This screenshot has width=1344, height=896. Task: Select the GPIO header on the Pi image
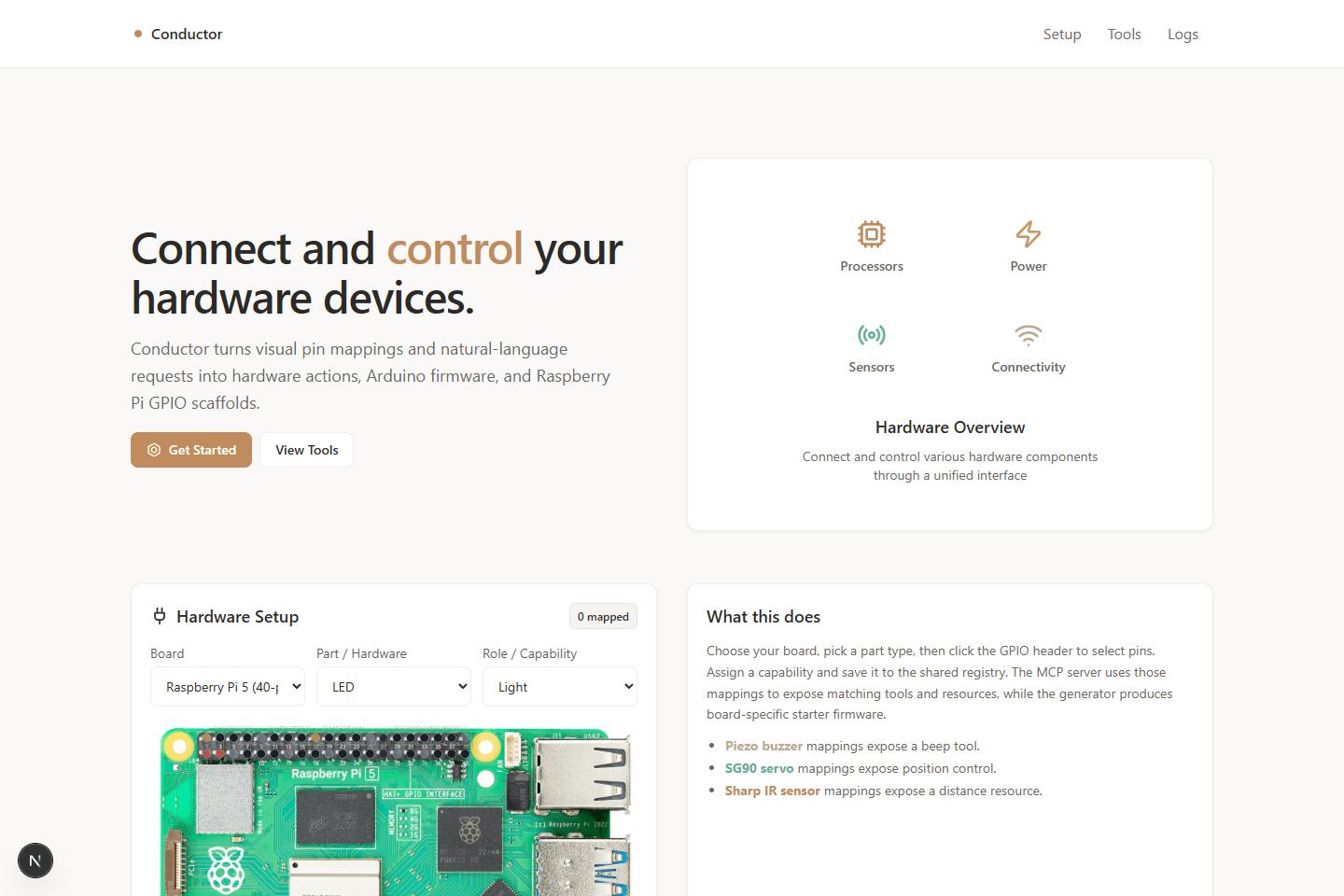[x=332, y=746]
